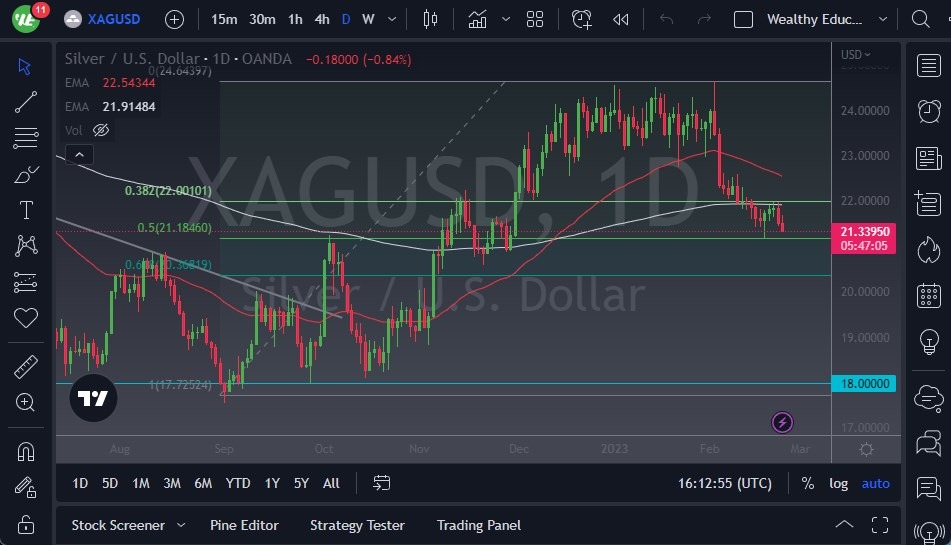Select the brush drawing tool

click(25, 174)
